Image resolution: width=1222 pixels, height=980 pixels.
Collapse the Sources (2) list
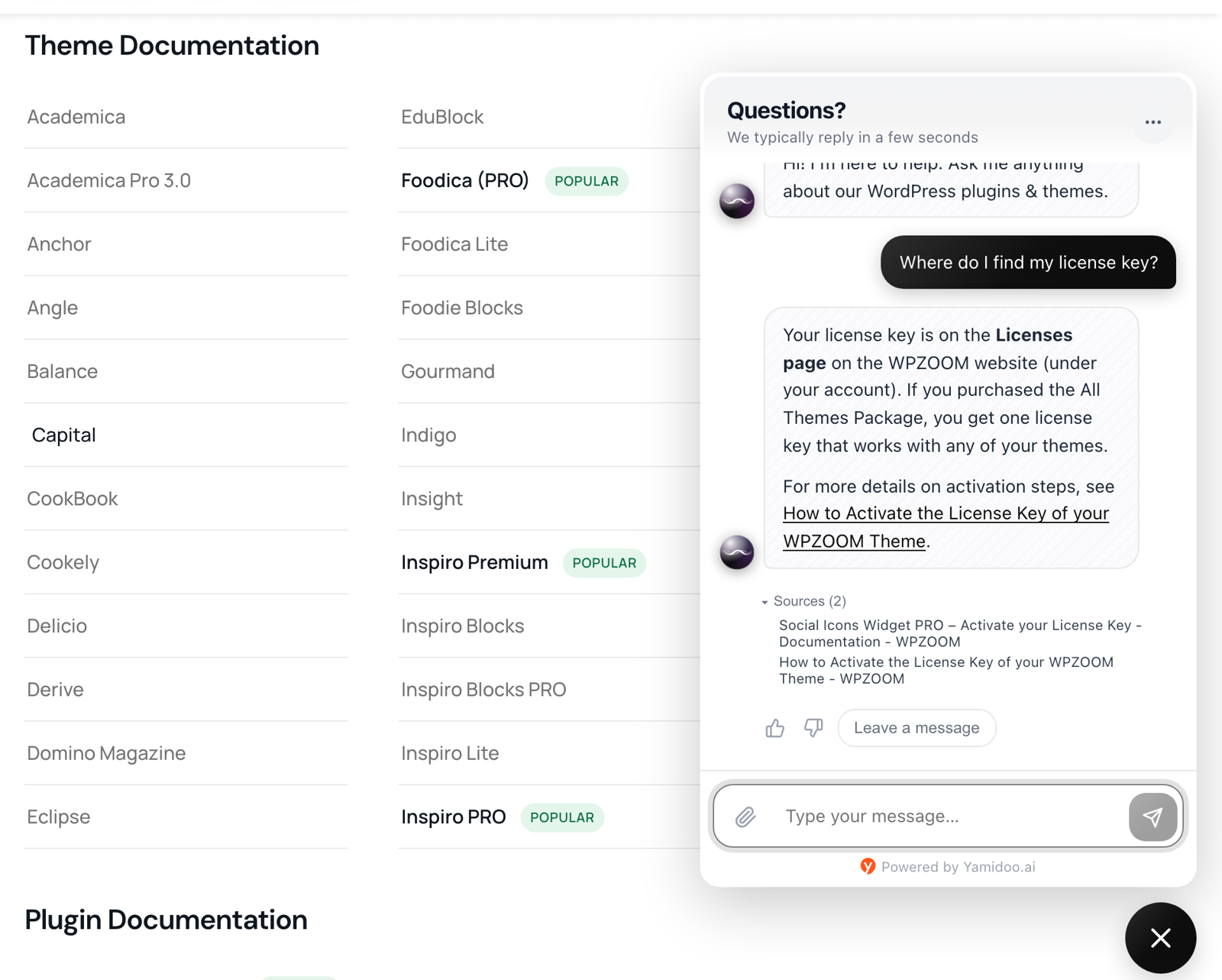click(x=803, y=601)
